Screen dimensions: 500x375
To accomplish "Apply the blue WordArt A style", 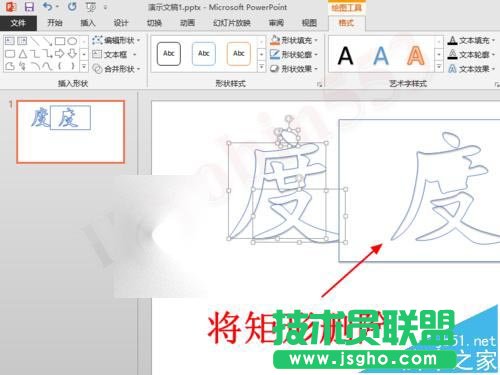I will pyautogui.click(x=381, y=56).
